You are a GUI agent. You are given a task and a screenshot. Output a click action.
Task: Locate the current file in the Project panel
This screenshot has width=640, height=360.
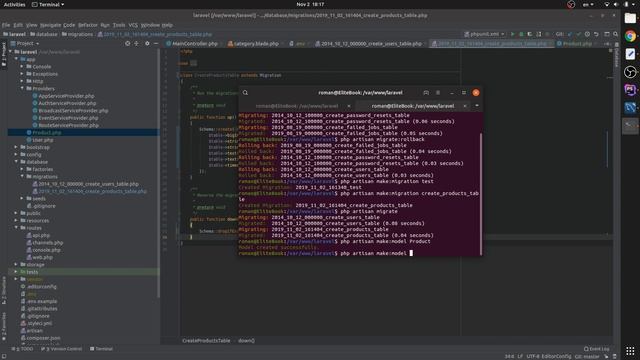click(x=128, y=43)
